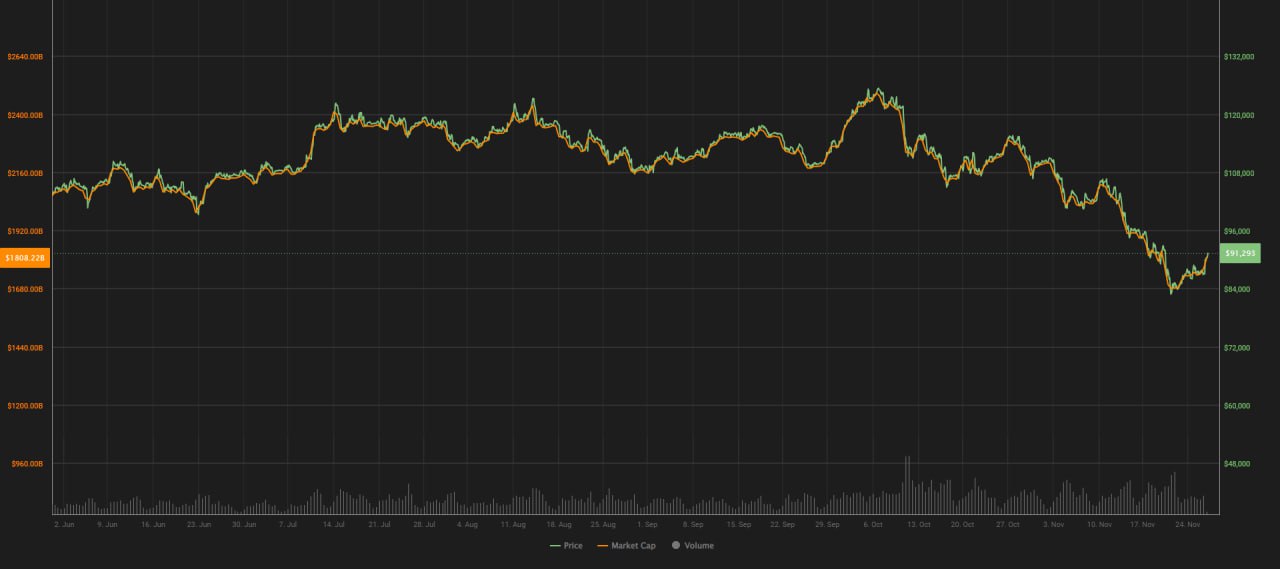Screen dimensions: 1280x569
Task: Toggle the Volume series in legend
Action: [693, 546]
